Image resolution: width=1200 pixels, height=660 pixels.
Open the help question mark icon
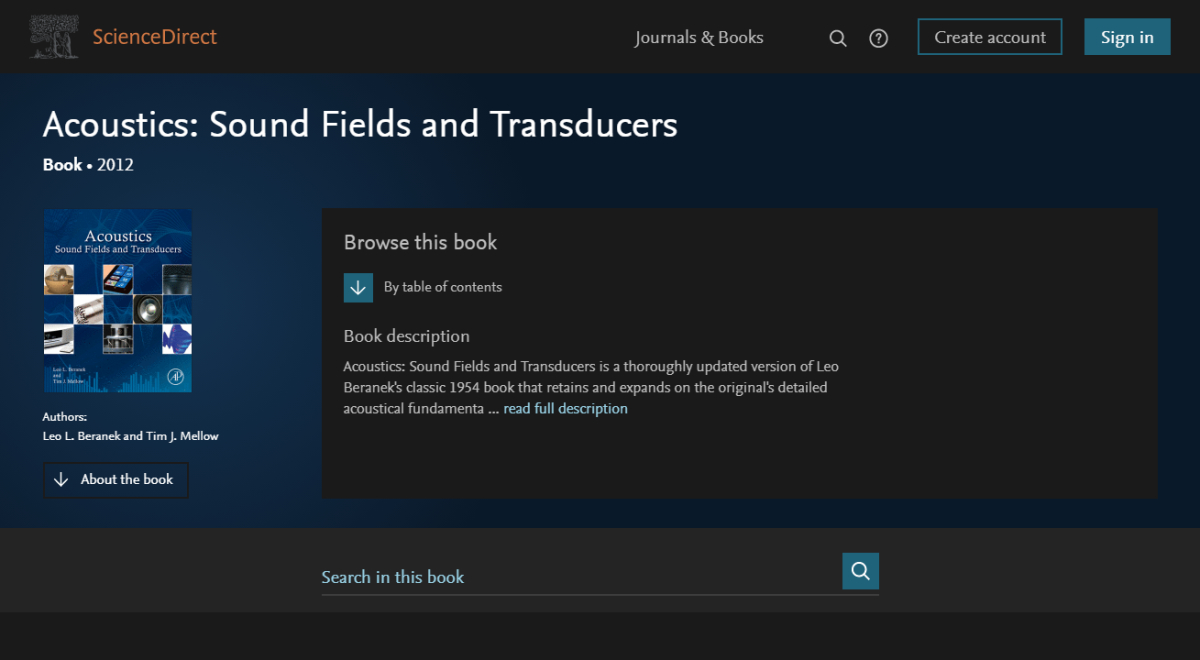click(x=878, y=38)
